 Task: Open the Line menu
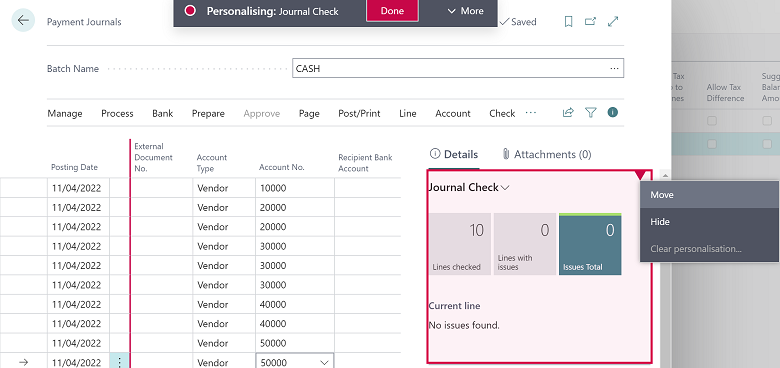(x=407, y=113)
